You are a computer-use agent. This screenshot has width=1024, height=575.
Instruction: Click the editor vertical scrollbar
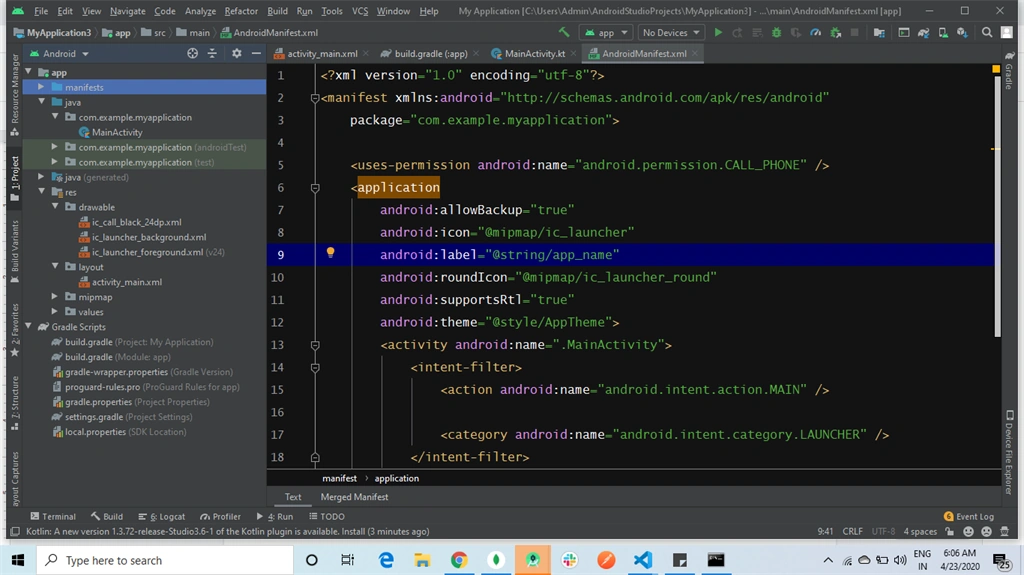click(997, 206)
